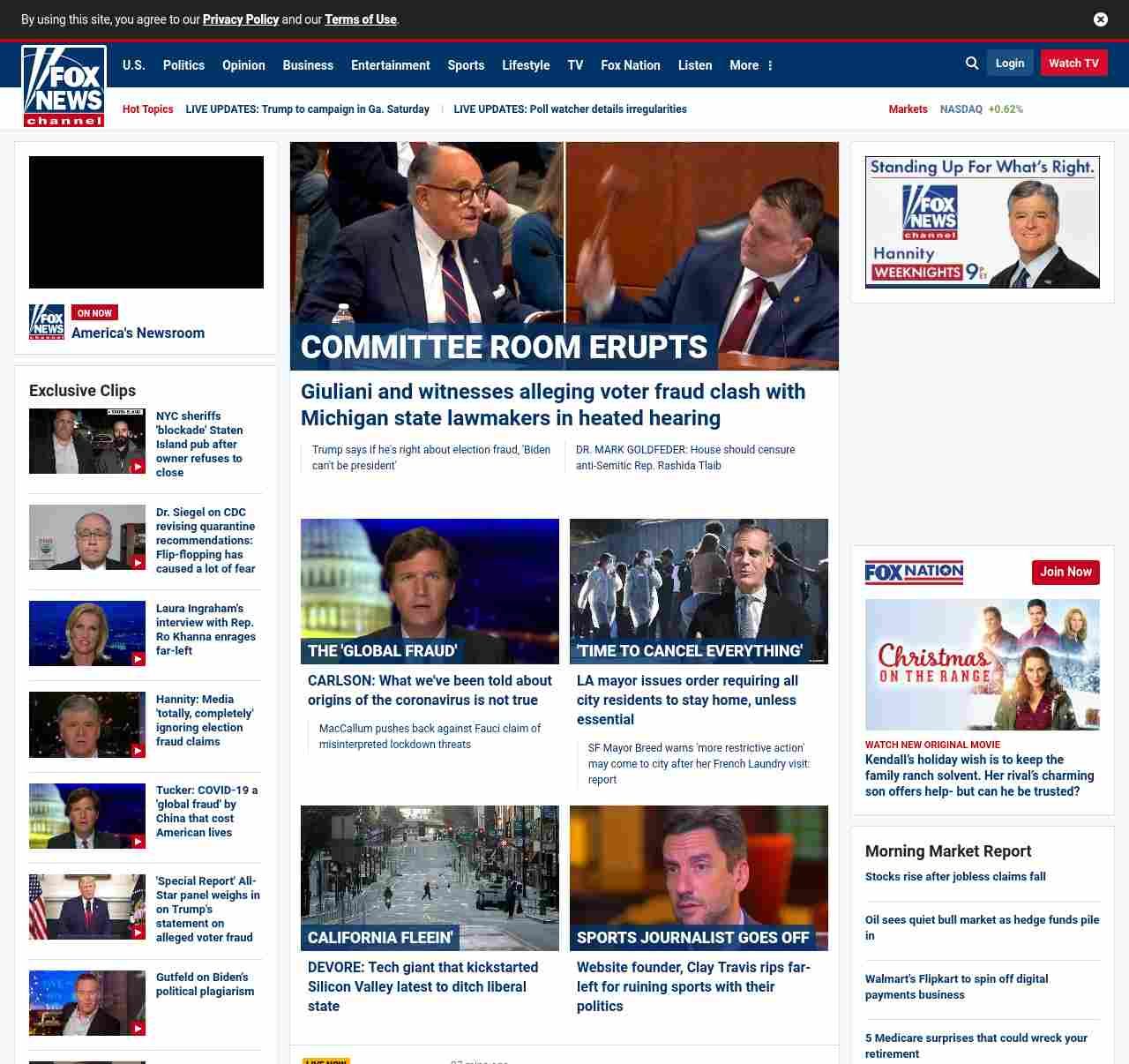Open Giuliani voter fraud hearing headline
1129x1064 pixels.
point(552,405)
